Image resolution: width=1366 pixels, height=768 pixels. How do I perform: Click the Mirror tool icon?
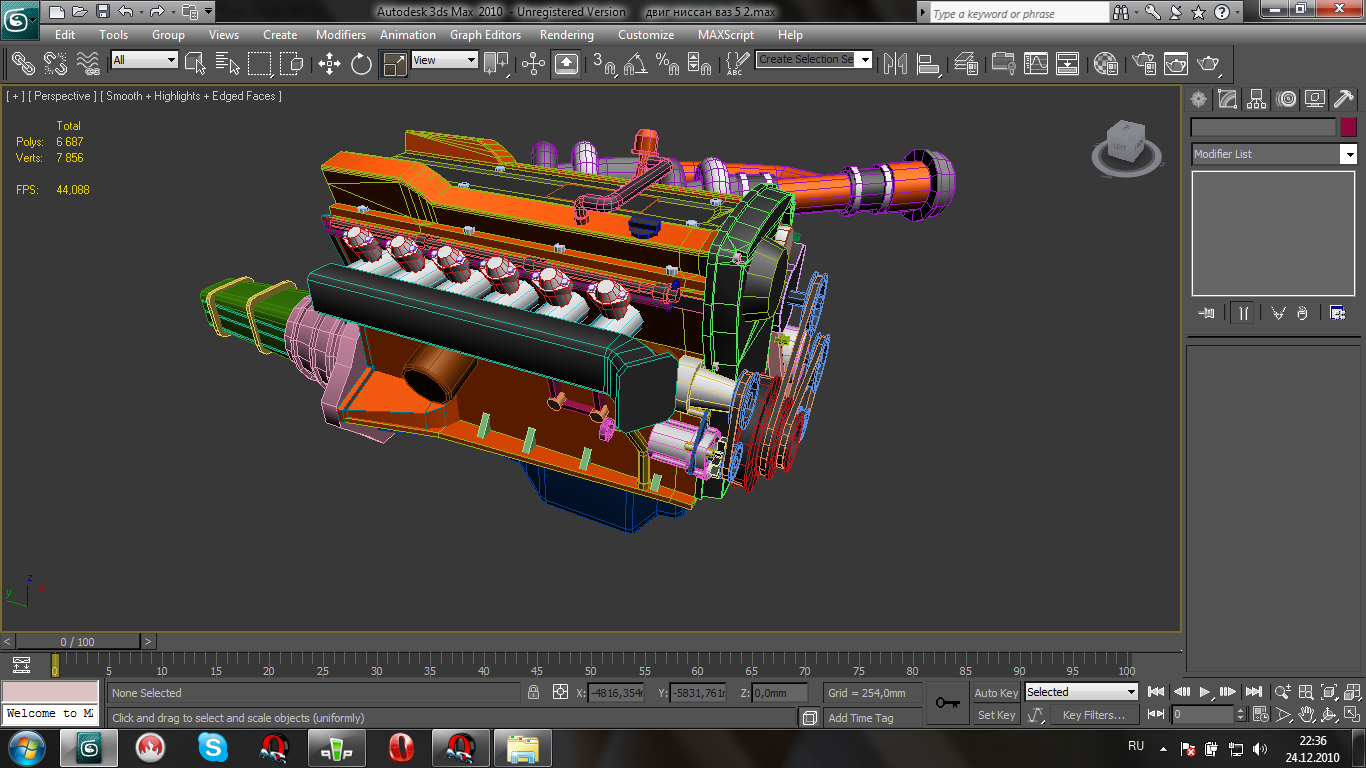(894, 64)
